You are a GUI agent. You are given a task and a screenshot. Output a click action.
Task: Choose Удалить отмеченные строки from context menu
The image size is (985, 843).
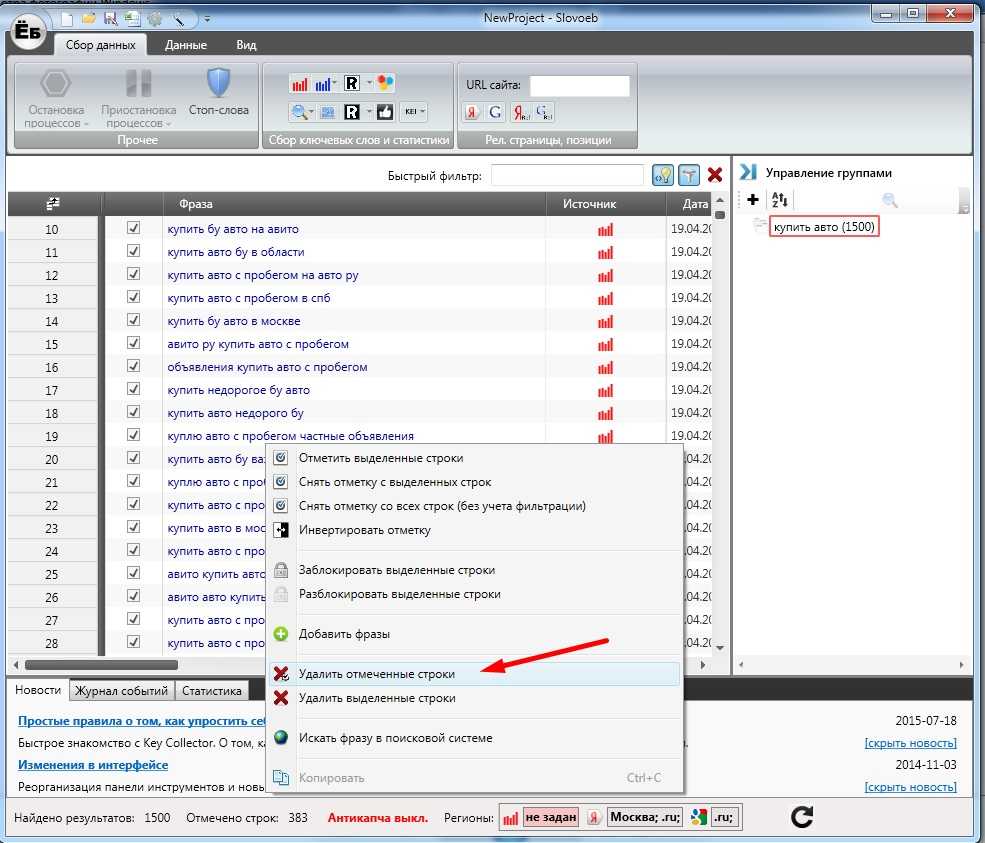(x=376, y=674)
